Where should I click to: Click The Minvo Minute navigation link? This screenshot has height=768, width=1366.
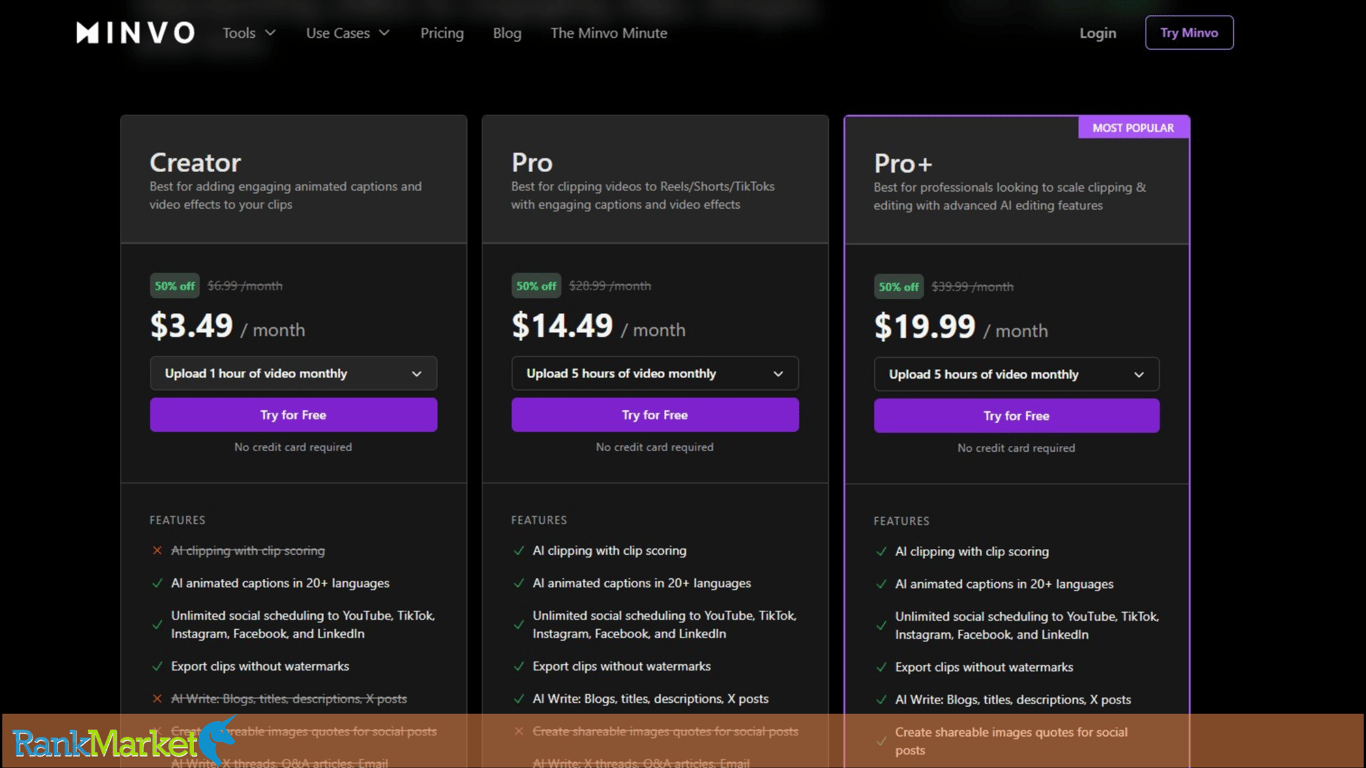coord(608,32)
